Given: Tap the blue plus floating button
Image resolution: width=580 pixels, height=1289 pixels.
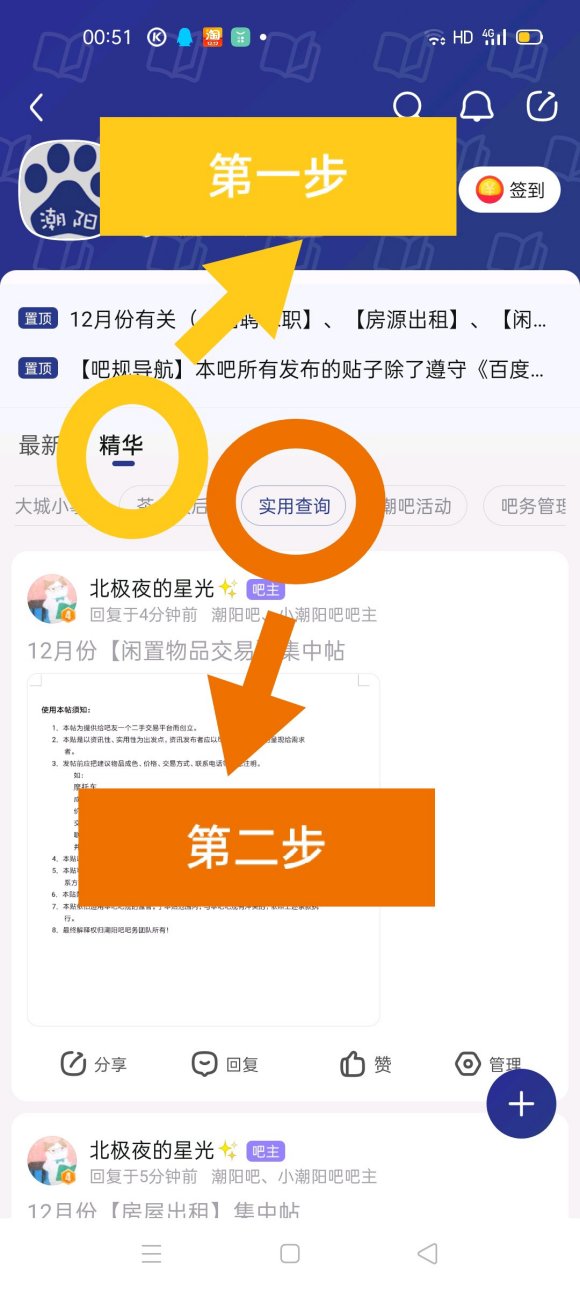Looking at the screenshot, I should tap(521, 1104).
